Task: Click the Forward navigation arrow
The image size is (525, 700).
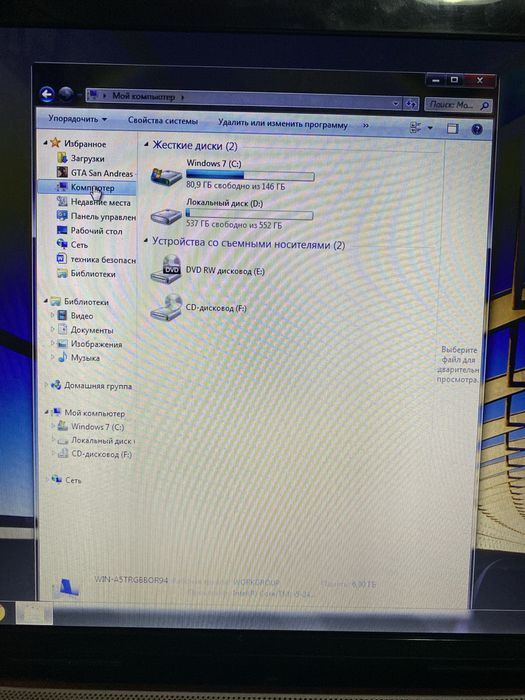Action: click(66, 94)
